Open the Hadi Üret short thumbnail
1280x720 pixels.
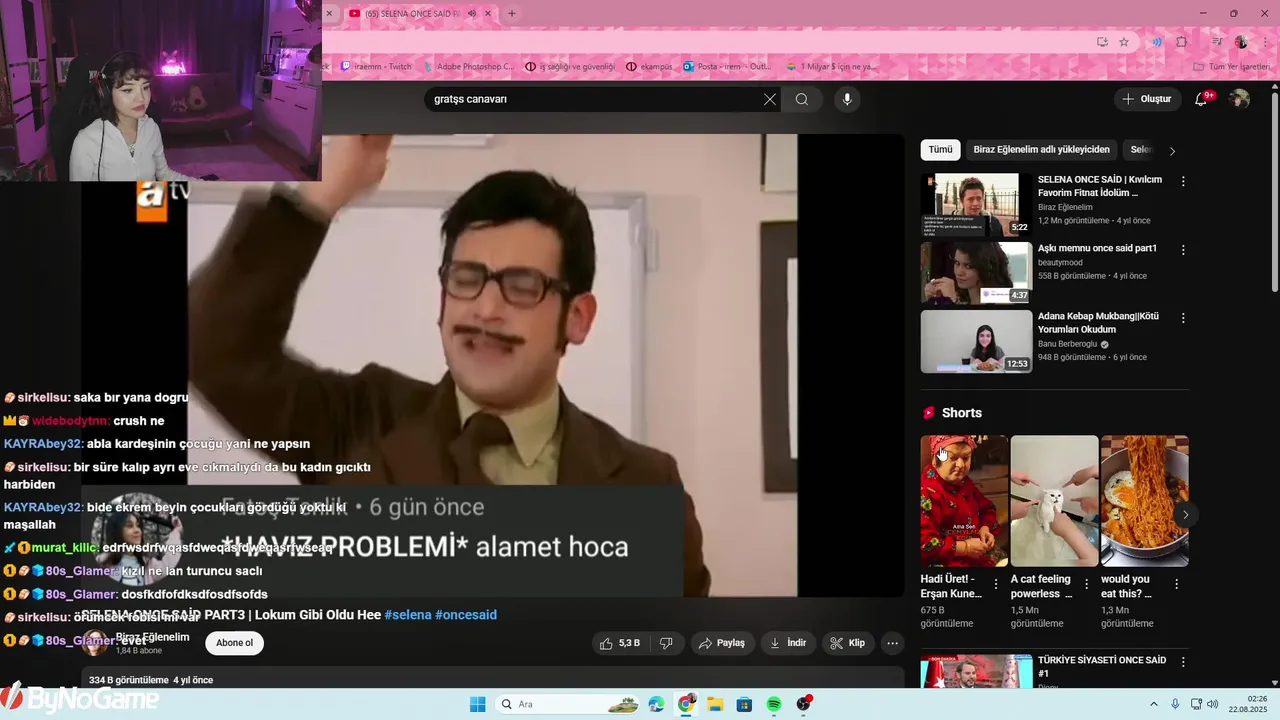(964, 500)
